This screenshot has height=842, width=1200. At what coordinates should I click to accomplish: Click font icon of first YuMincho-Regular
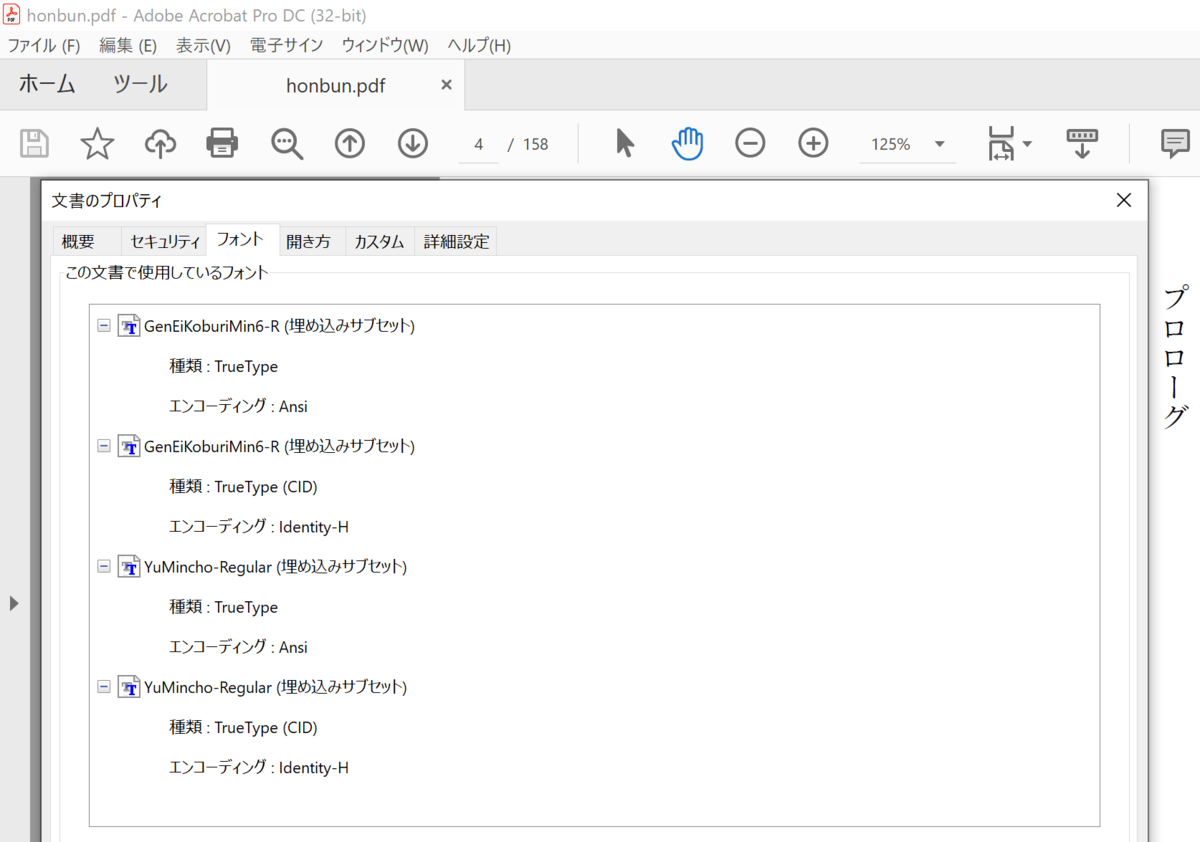pos(129,567)
